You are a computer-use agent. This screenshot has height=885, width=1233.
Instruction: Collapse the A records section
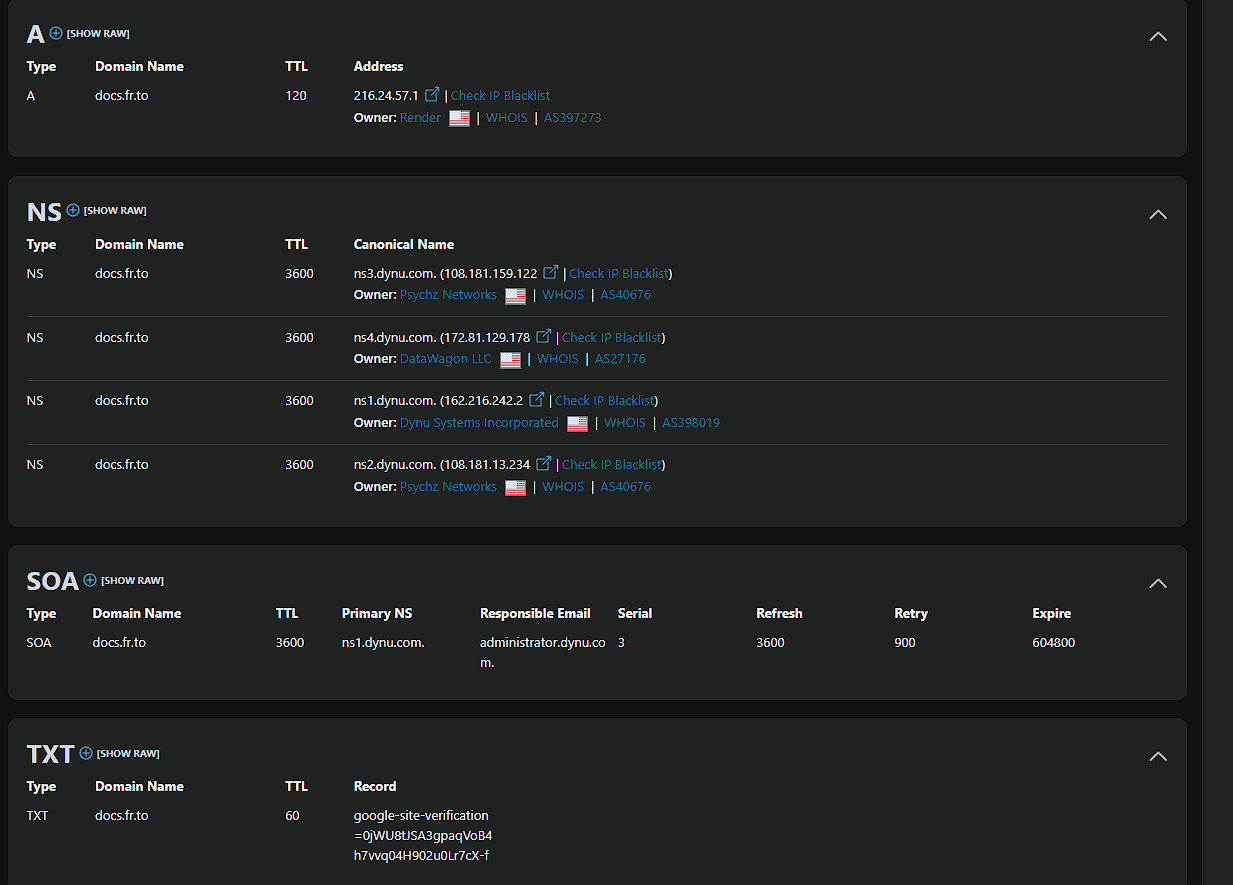pos(1158,36)
